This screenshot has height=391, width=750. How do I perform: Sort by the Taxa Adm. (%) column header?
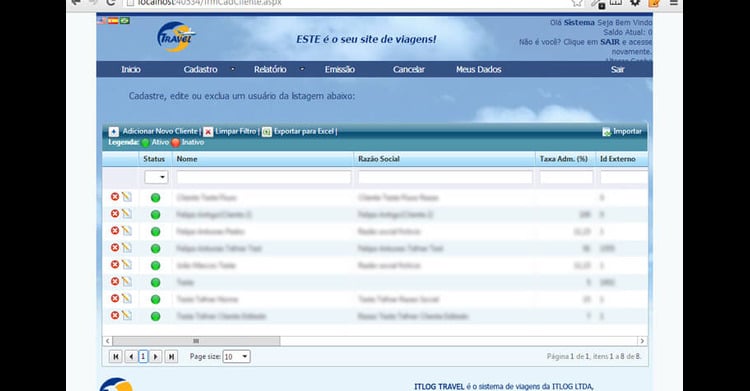(x=563, y=159)
